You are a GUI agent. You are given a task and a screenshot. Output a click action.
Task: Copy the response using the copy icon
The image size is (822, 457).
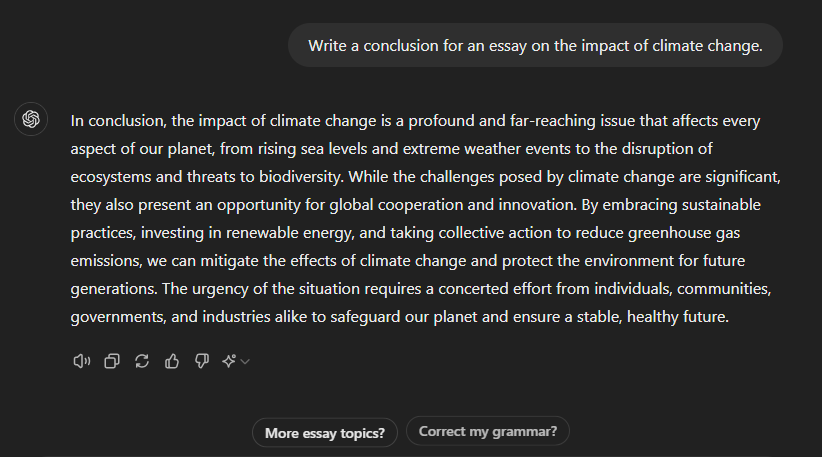point(112,361)
